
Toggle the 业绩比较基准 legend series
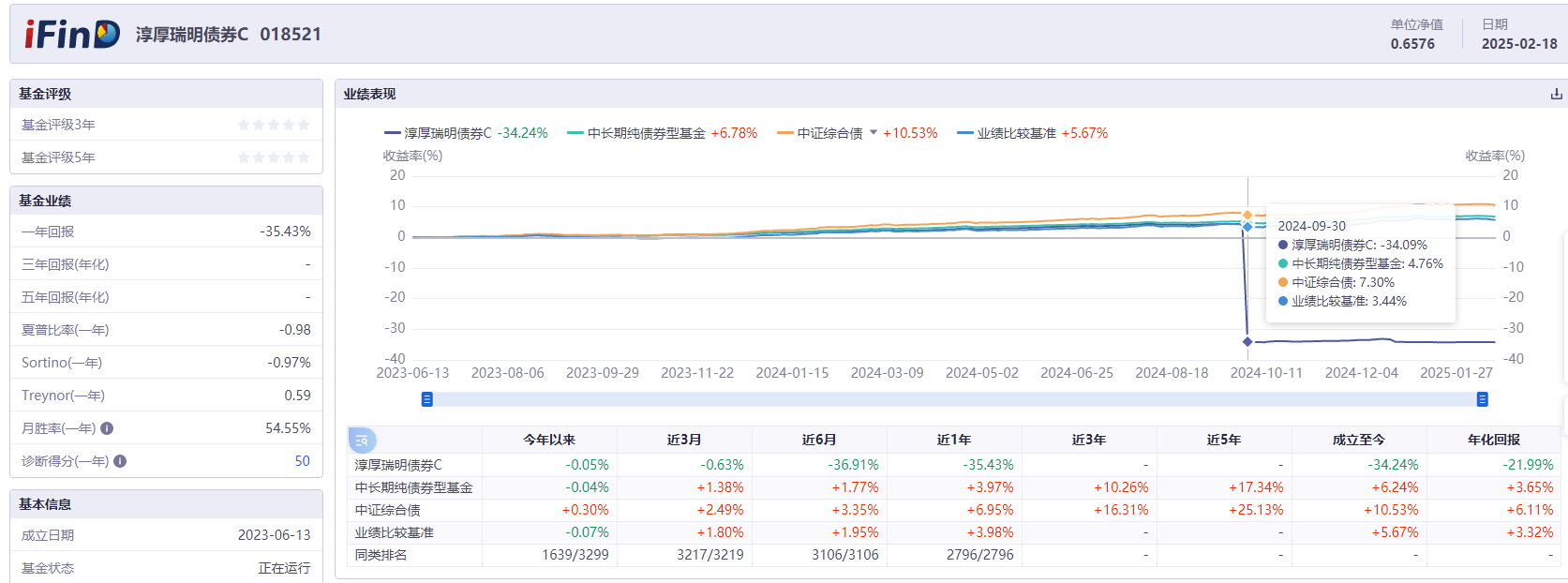(1015, 133)
